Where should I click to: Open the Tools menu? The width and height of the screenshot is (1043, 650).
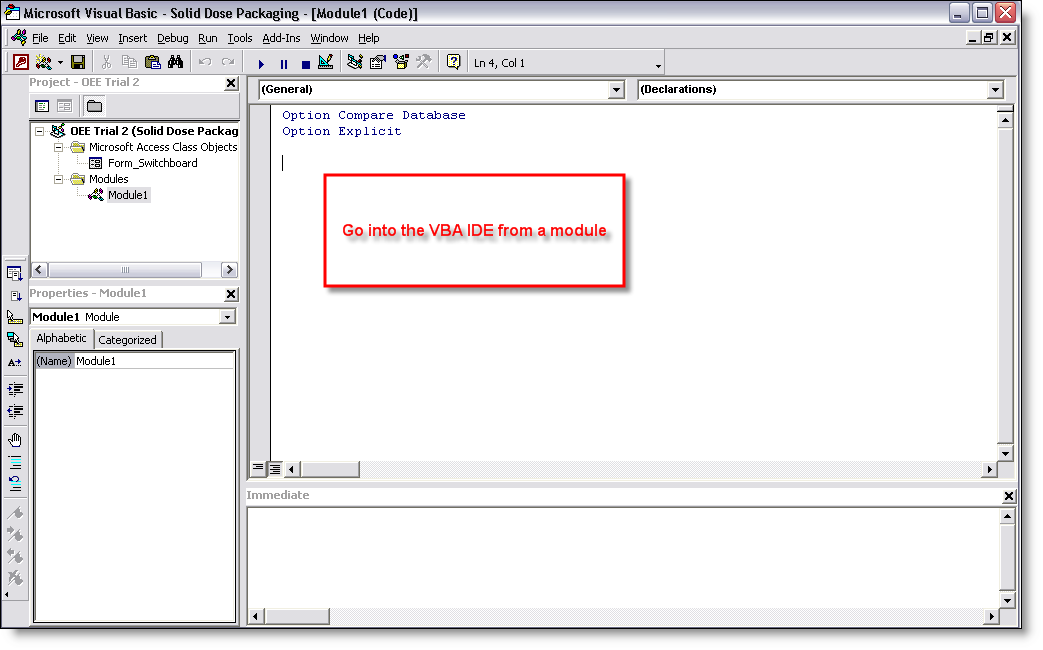click(239, 38)
